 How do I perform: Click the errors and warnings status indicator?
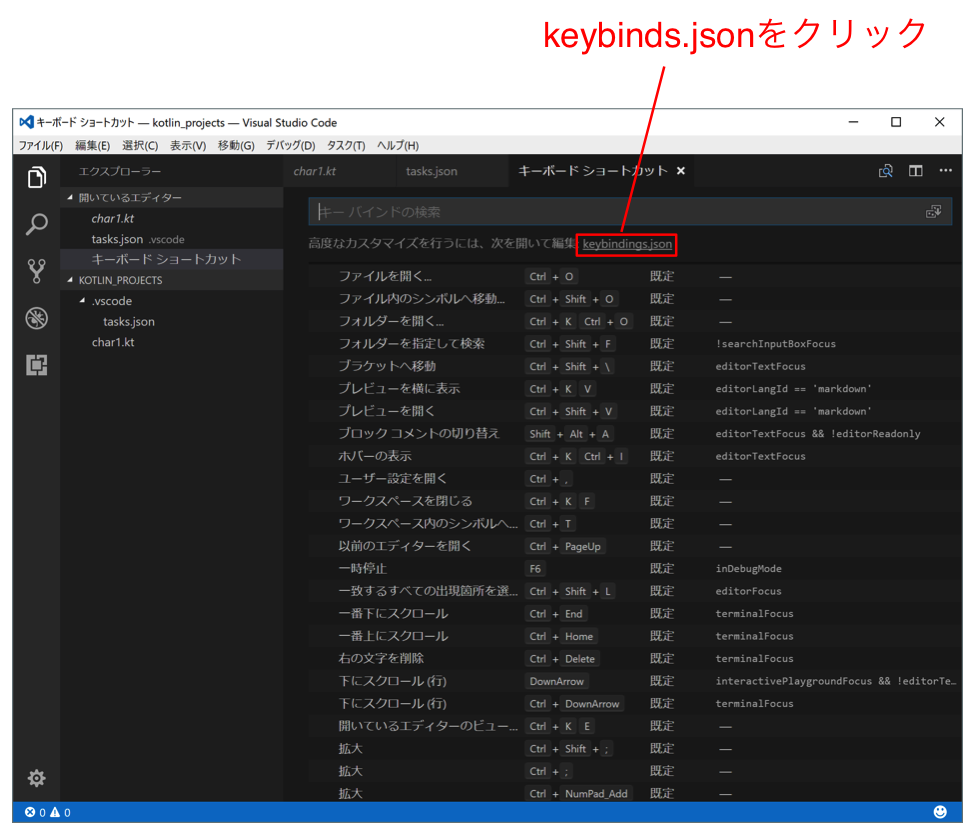point(47,812)
